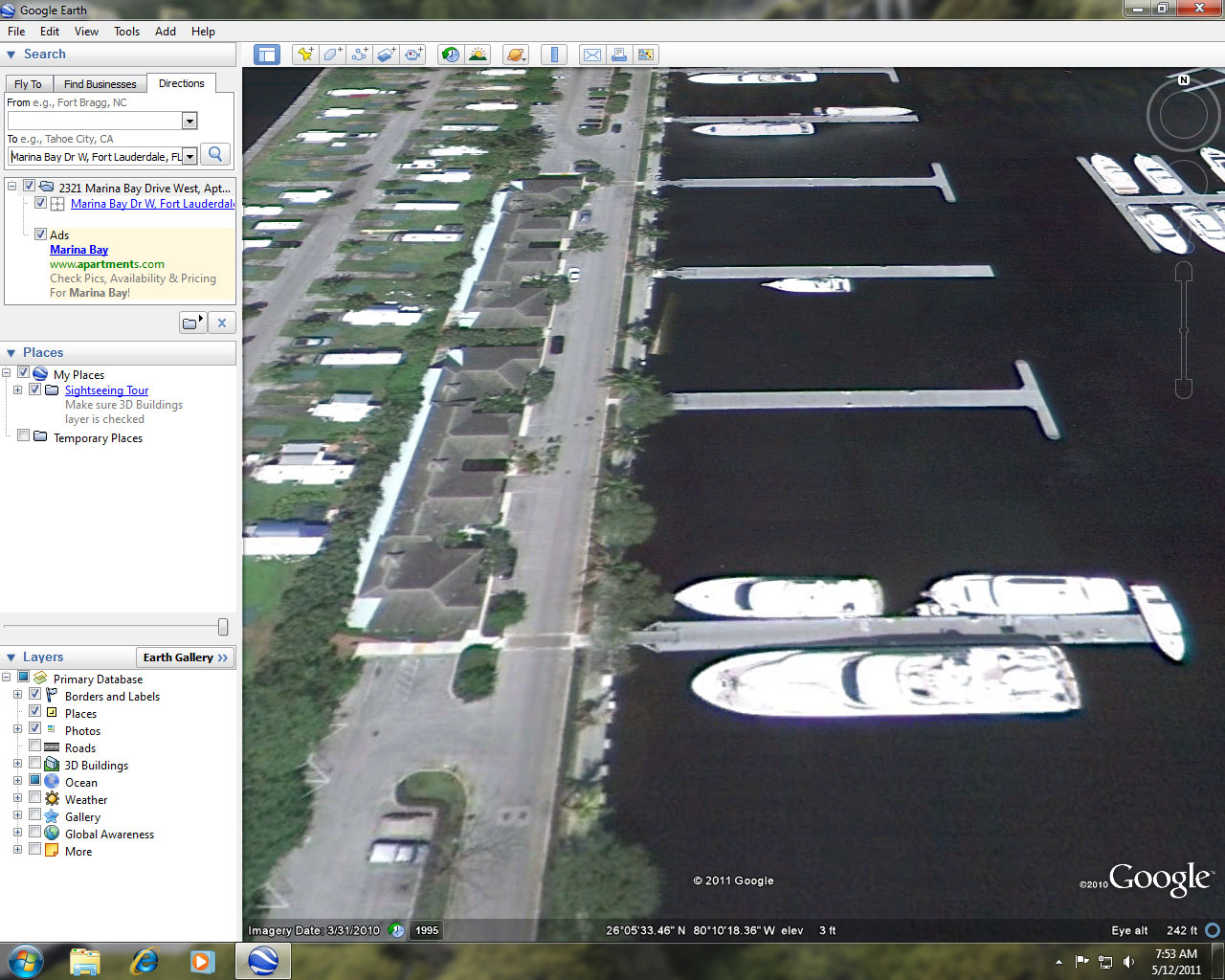The image size is (1225, 980).
Task: Enable 3D Buildings layer checkbox
Action: pyautogui.click(x=35, y=764)
